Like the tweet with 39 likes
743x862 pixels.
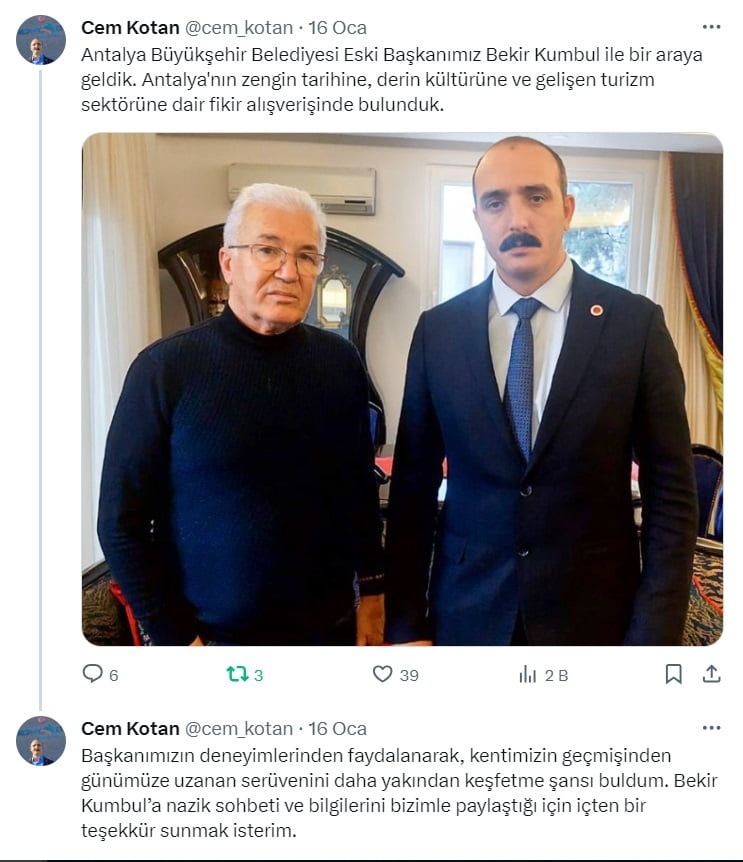tap(382, 674)
